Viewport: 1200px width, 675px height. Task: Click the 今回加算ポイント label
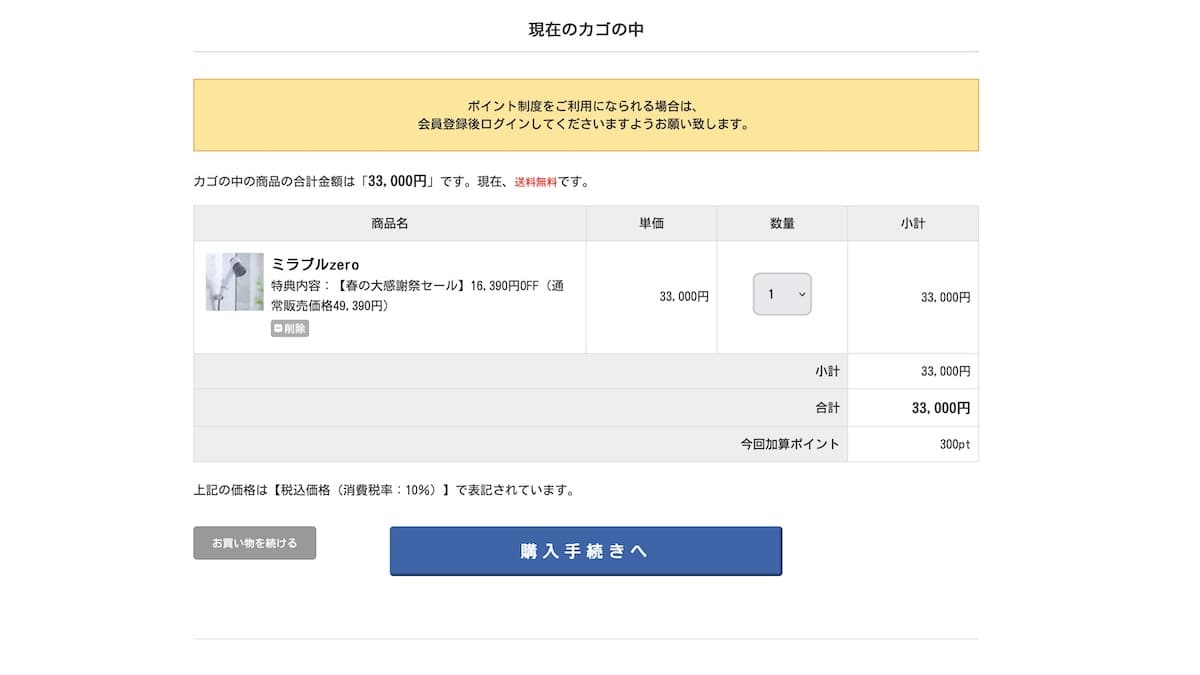[790, 444]
